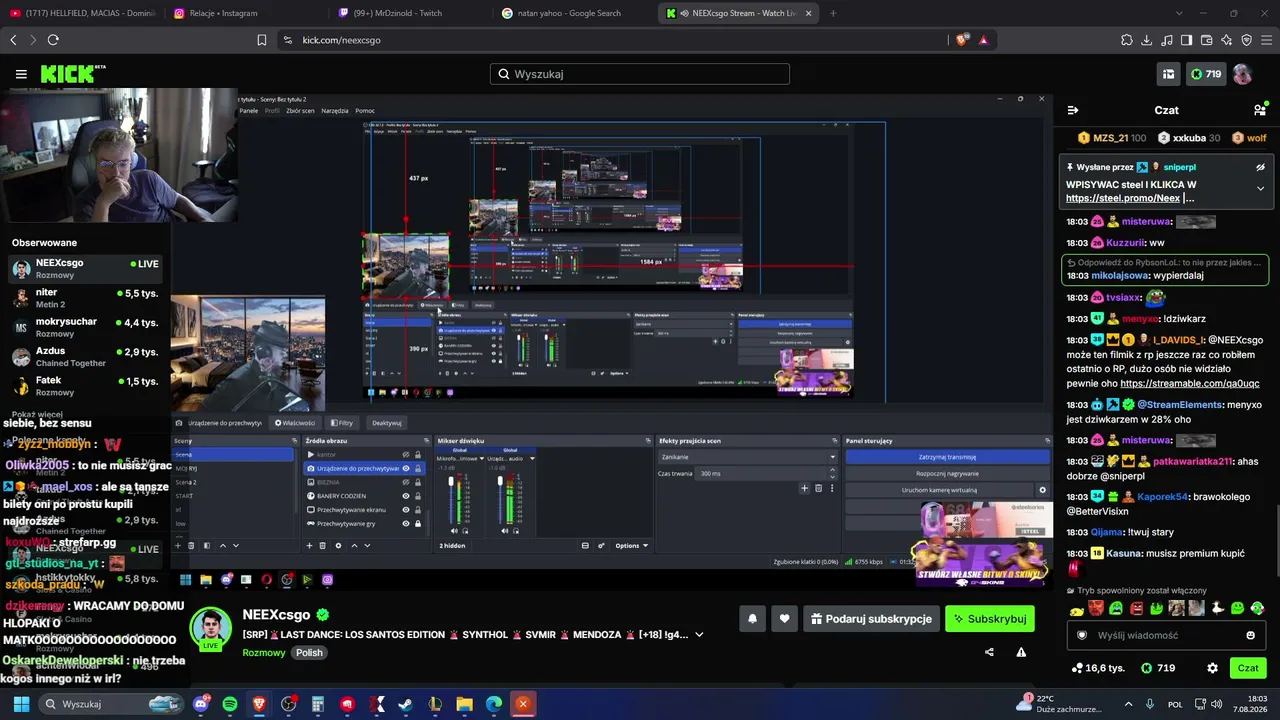Image resolution: width=1280 pixels, height=720 pixels.
Task: Hide the pinned chat message
Action: click(1260, 167)
